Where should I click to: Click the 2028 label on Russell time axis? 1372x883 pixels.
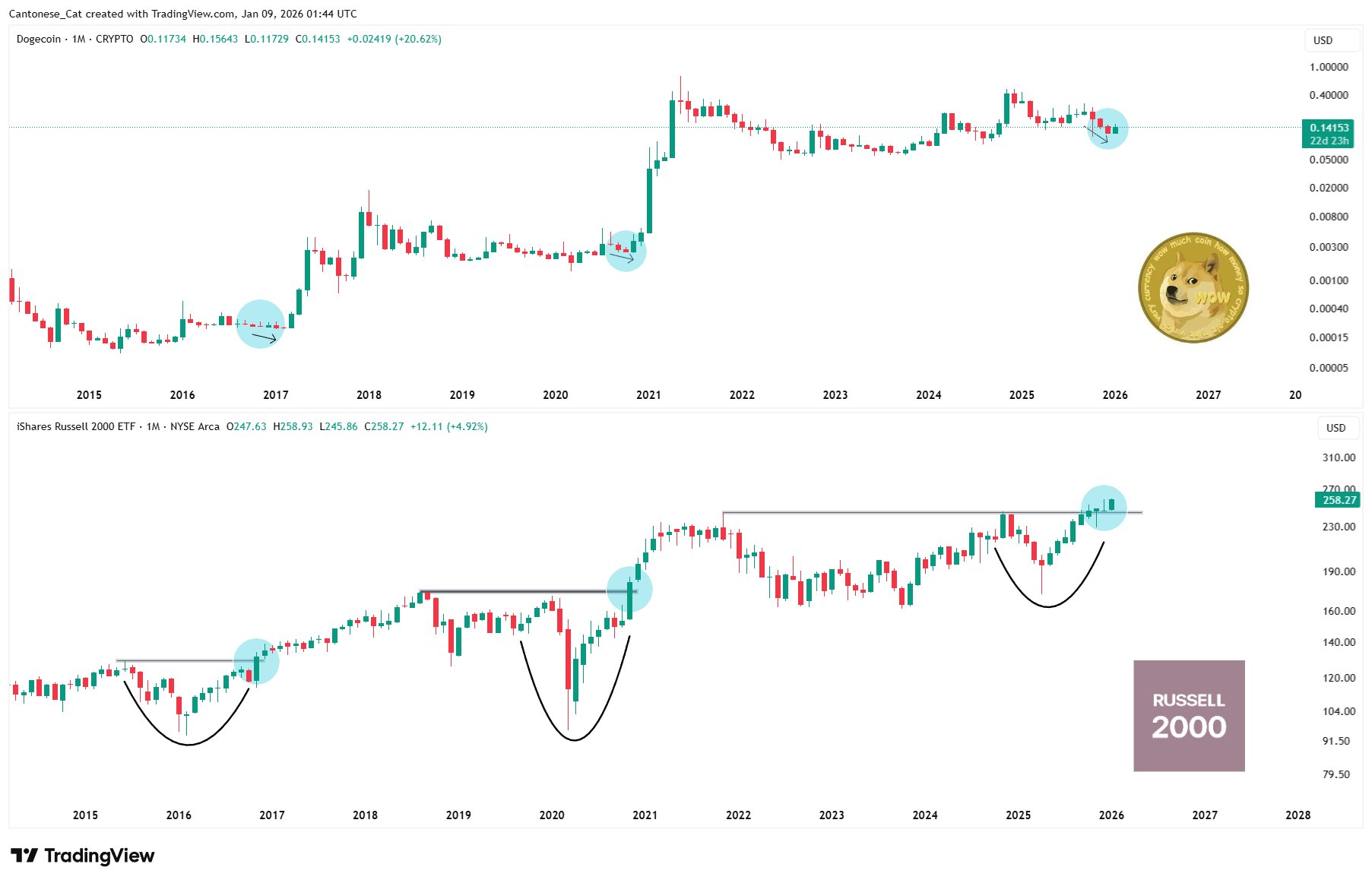pos(1298,815)
